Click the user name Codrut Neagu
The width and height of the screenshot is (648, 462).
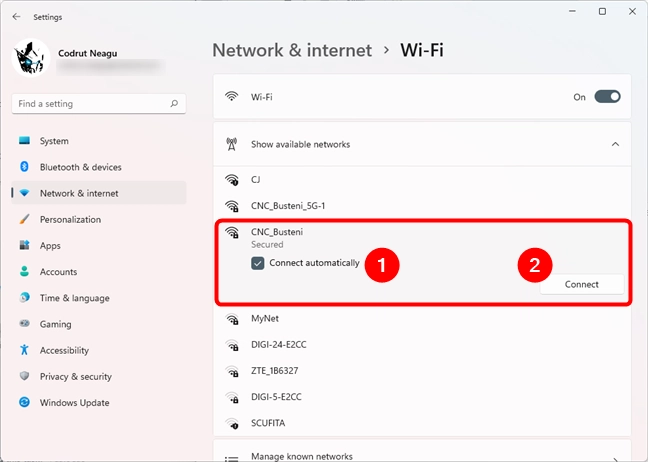(88, 53)
